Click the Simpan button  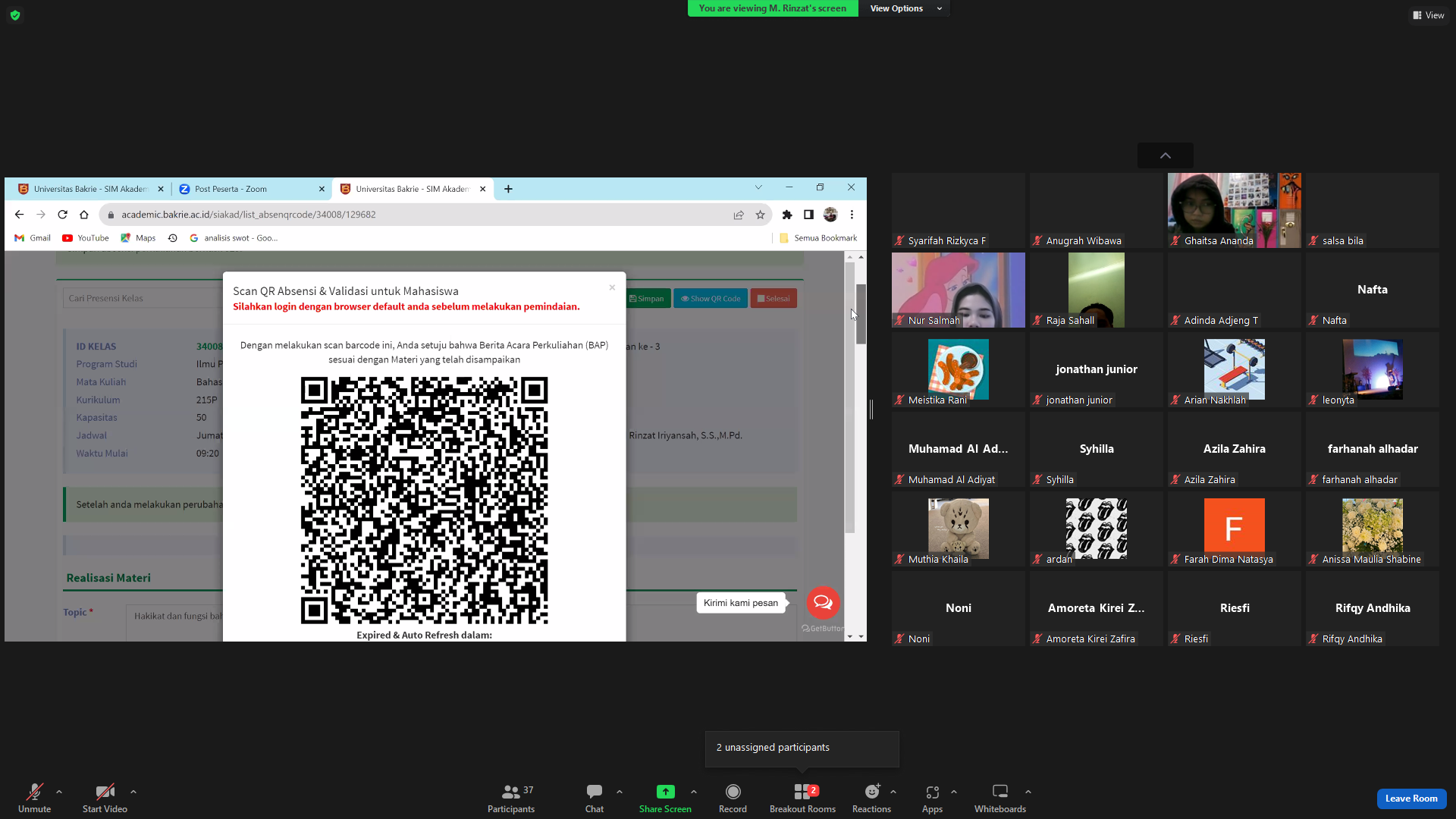tap(647, 298)
